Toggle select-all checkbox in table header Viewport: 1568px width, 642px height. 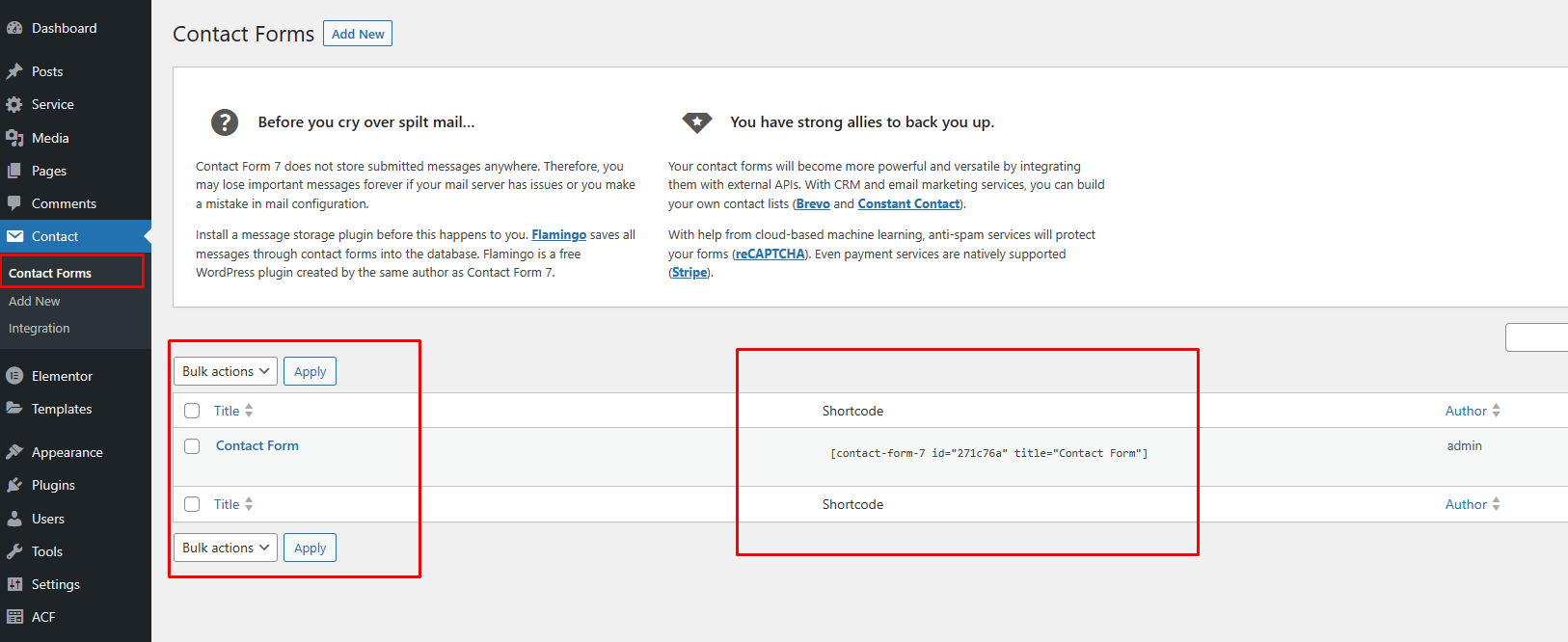click(x=192, y=411)
